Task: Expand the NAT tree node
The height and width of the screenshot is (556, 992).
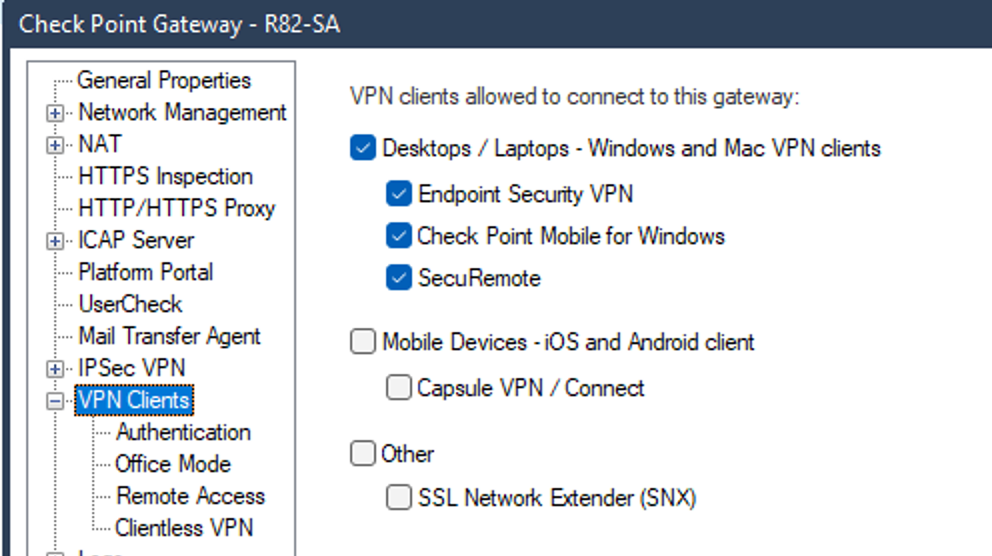Action: (55, 145)
